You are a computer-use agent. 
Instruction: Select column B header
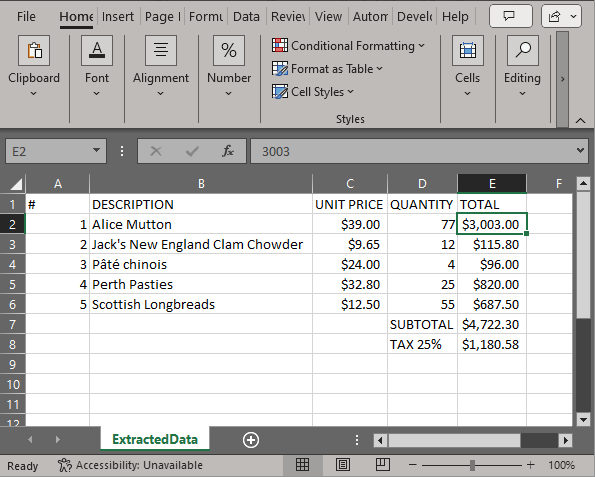pyautogui.click(x=201, y=184)
